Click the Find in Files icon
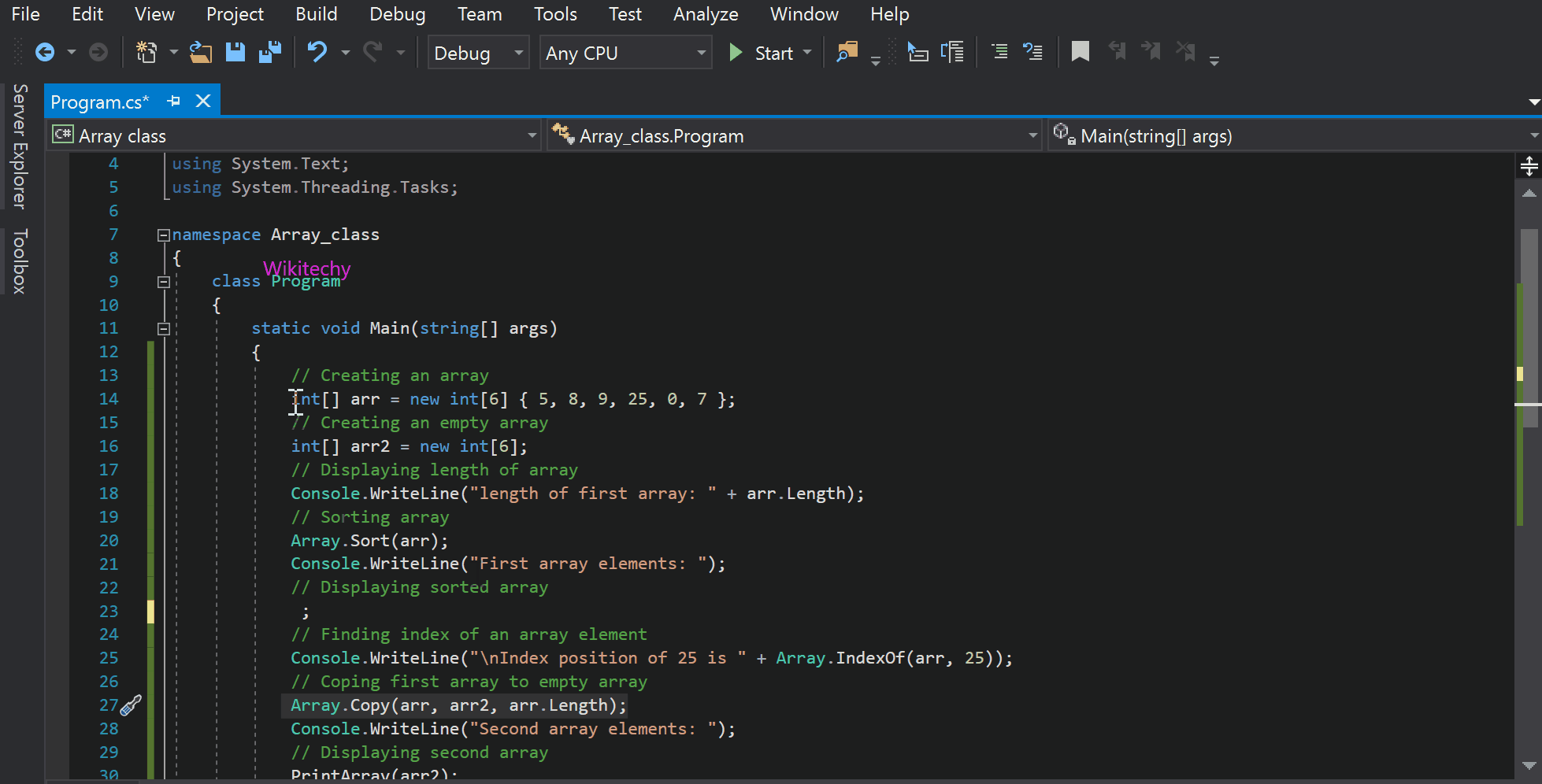Screen dimensions: 1542x784 click(x=847, y=53)
